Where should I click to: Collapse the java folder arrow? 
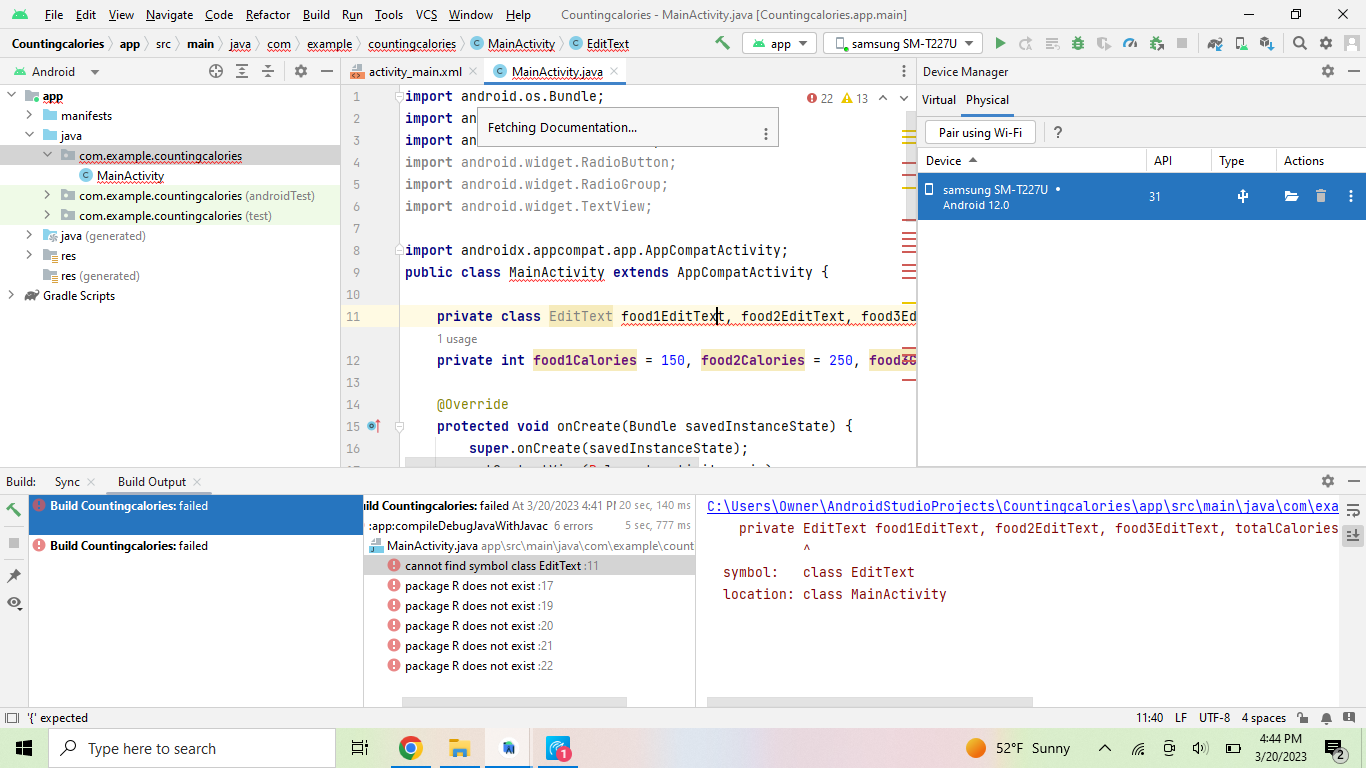click(x=30, y=135)
